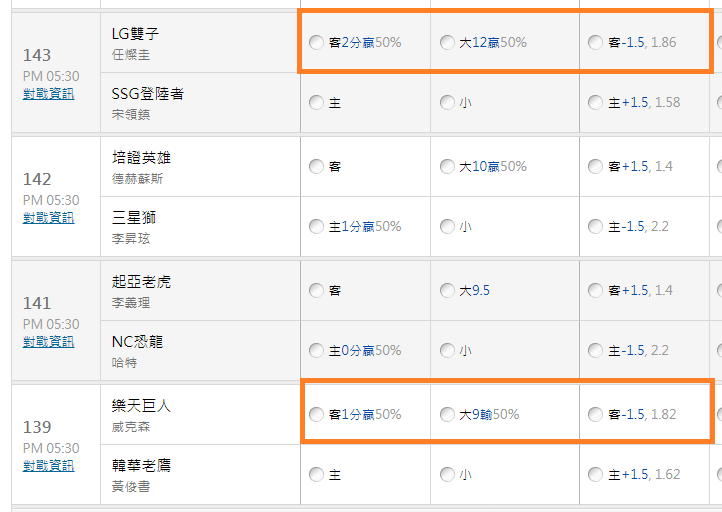This screenshot has height=512, width=722.
Task: Choose 客-1.5, 1.86 handicap for LG雙子
Action: [x=595, y=42]
